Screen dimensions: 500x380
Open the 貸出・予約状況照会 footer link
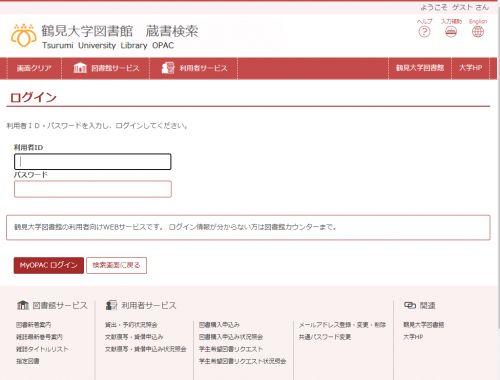[x=131, y=325]
